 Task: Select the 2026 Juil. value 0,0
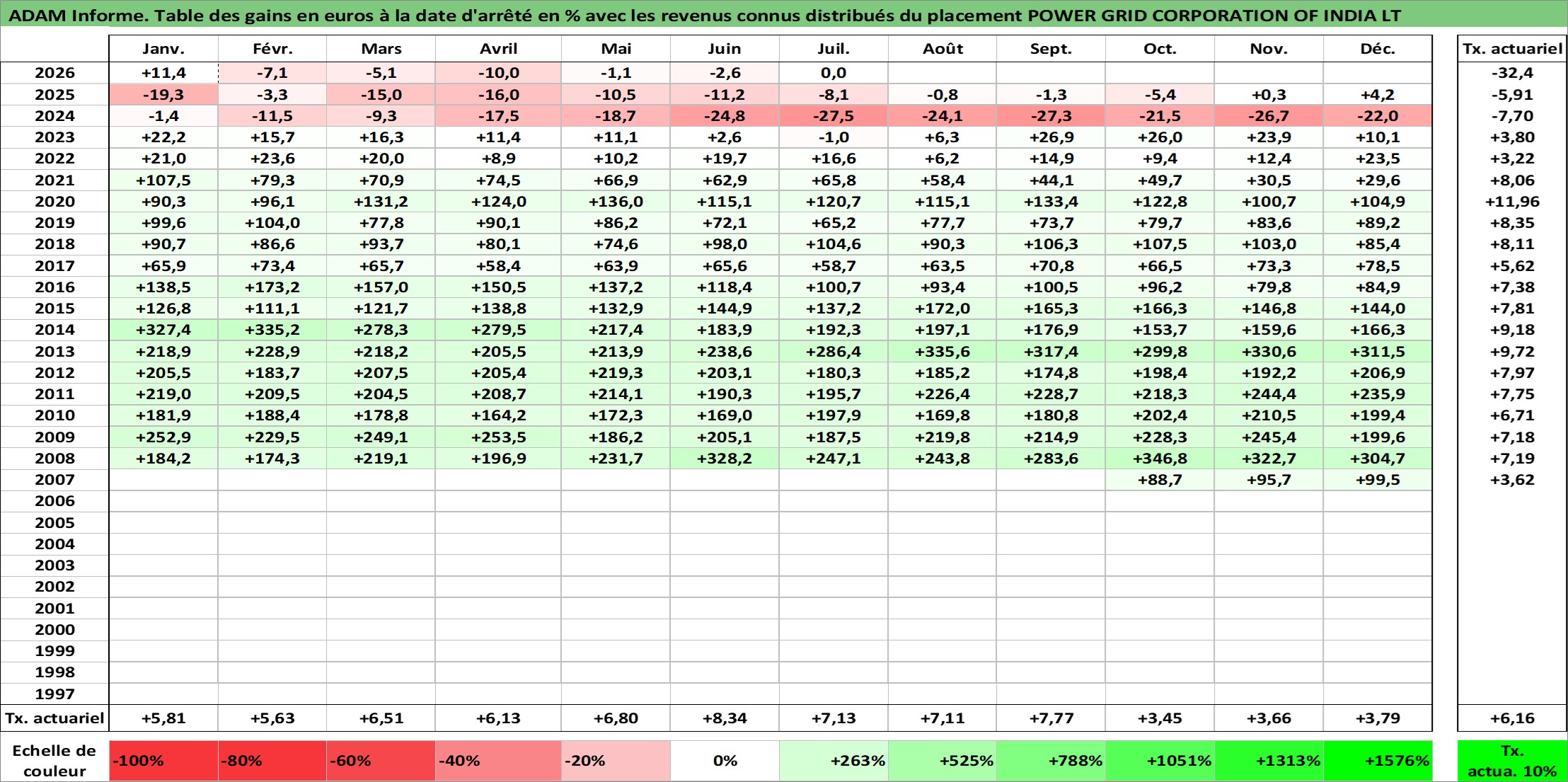[x=834, y=73]
